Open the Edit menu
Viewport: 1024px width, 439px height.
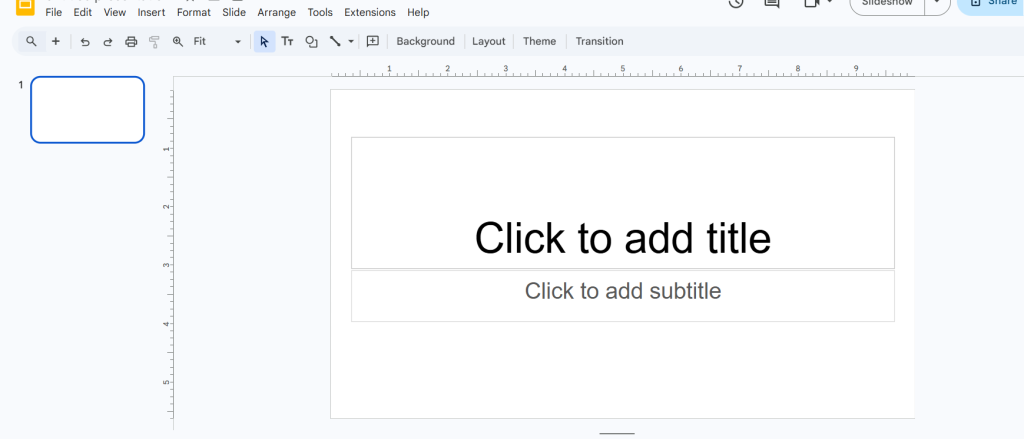(x=82, y=12)
